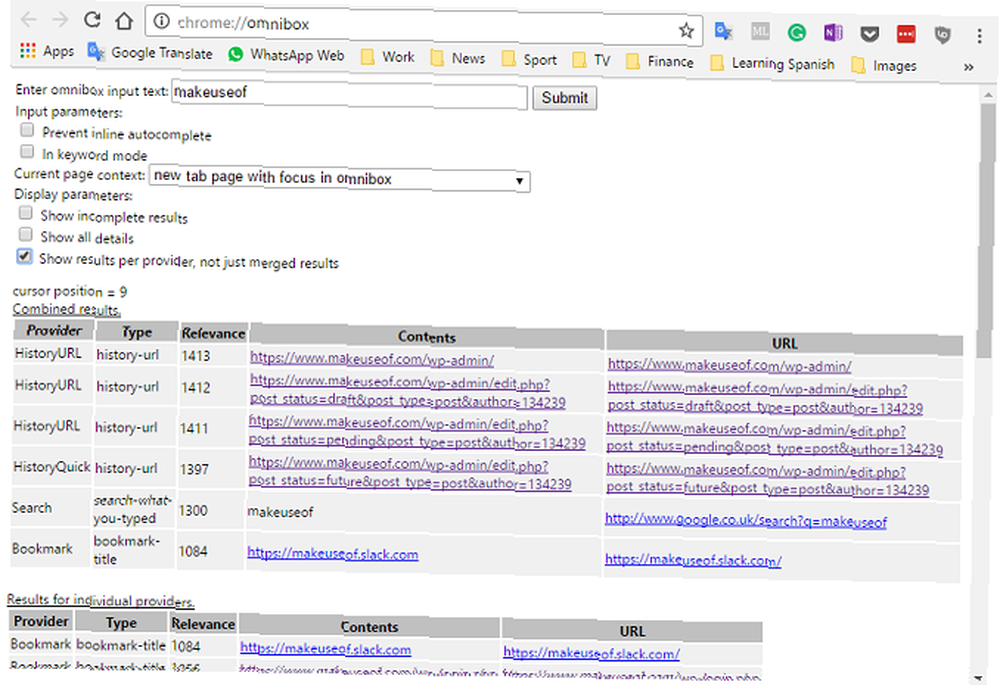The width and height of the screenshot is (1000, 688).
Task: Check the Show all details option
Action: pyautogui.click(x=26, y=234)
